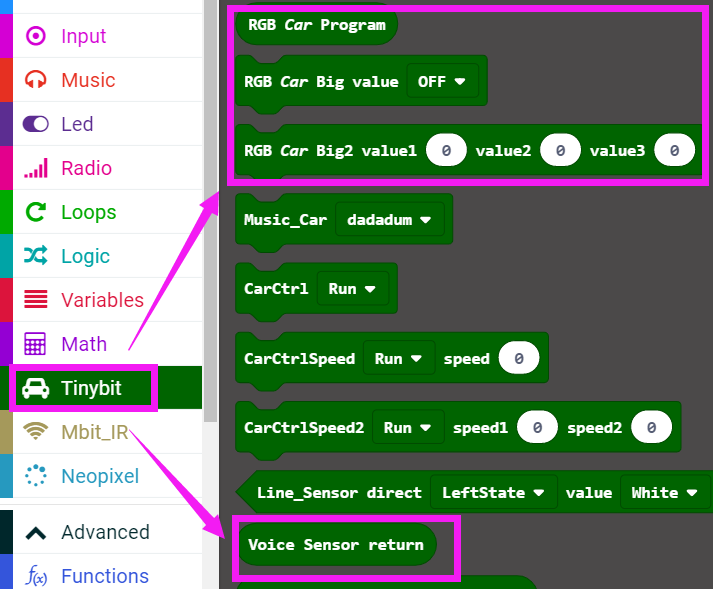Open the Neopixel block category

coord(99,476)
